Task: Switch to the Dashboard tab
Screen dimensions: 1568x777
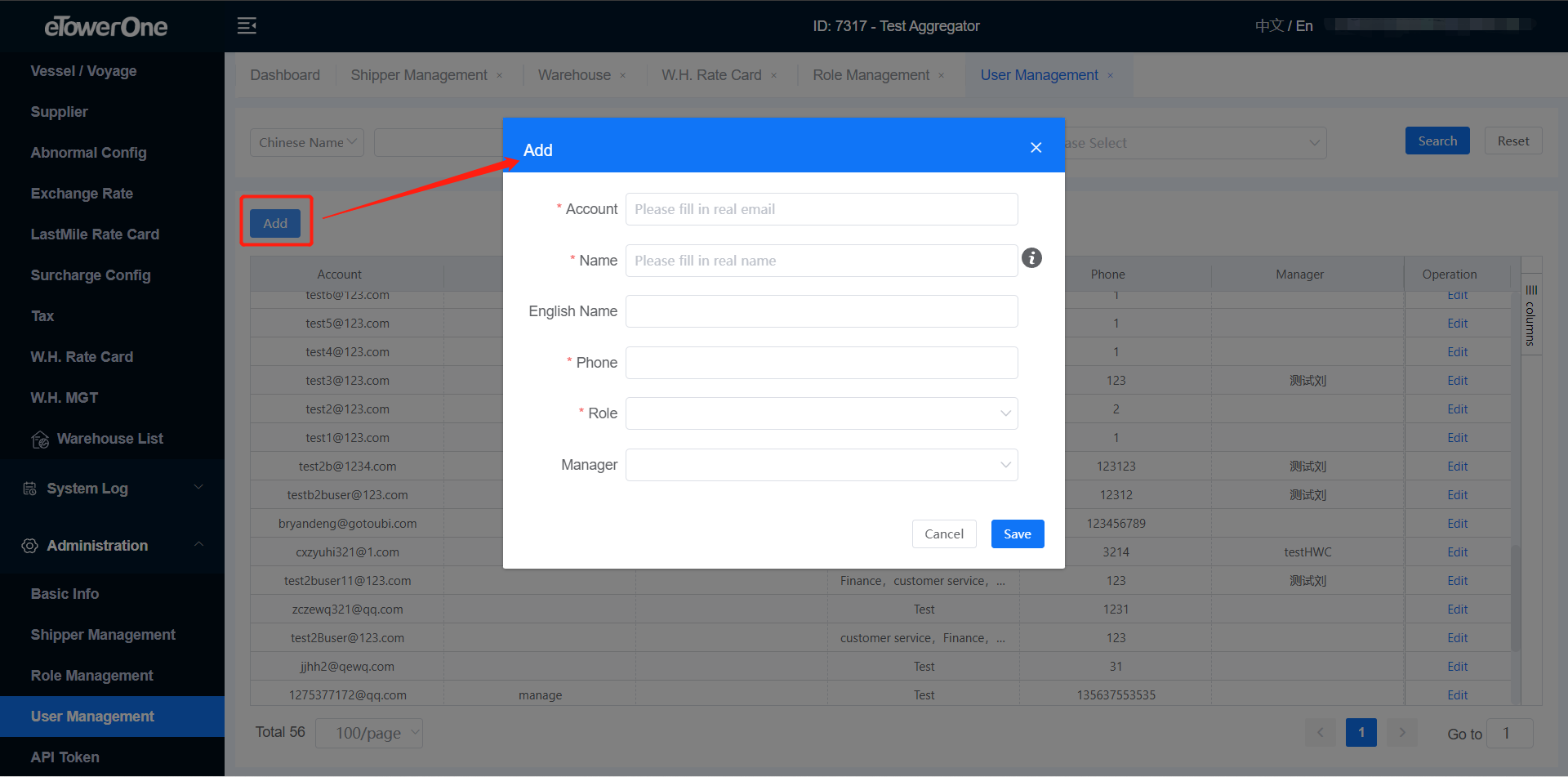Action: [285, 75]
